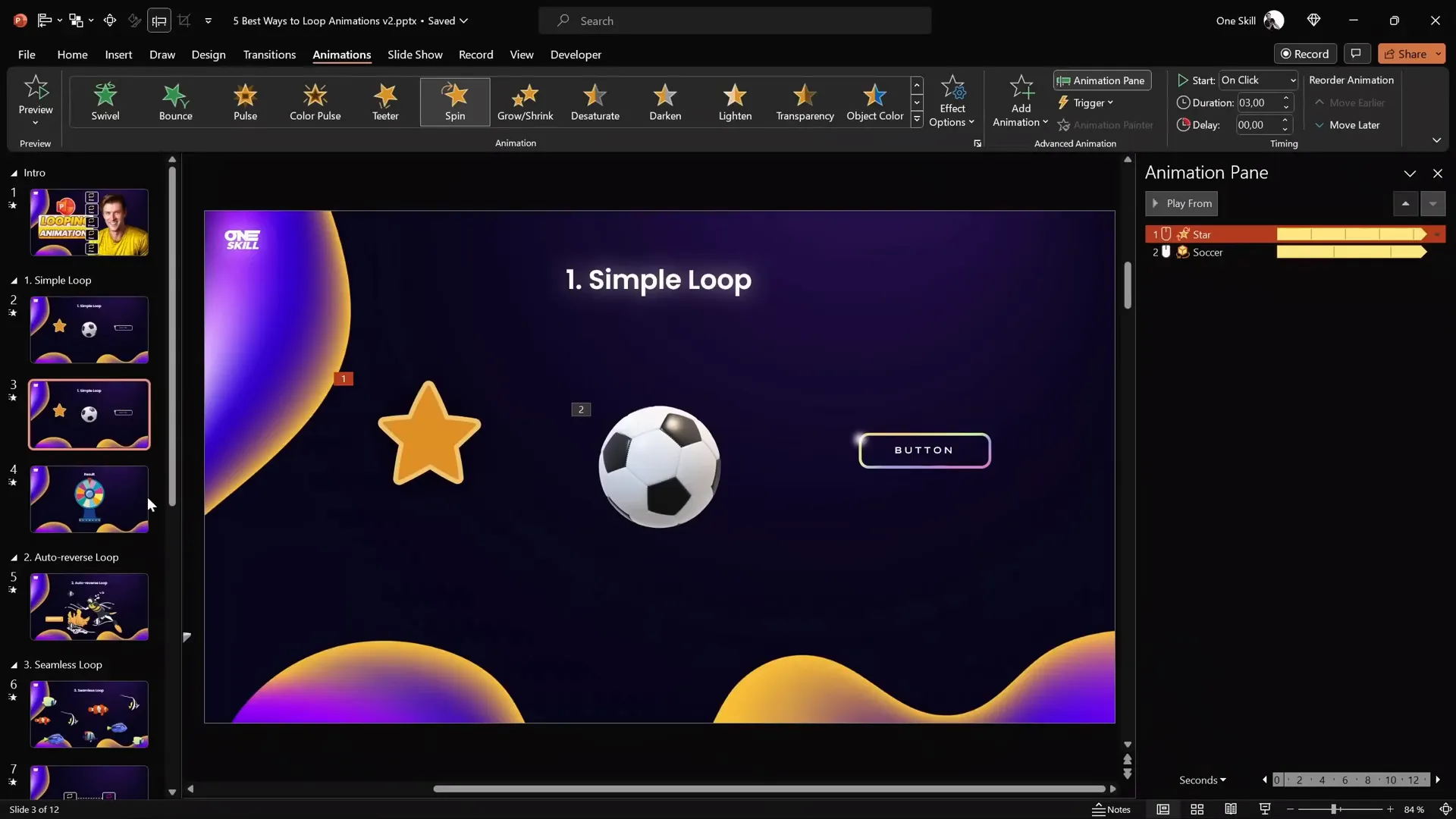The image size is (1456, 819).
Task: Switch to Slide Sorter view
Action: pos(1197,810)
